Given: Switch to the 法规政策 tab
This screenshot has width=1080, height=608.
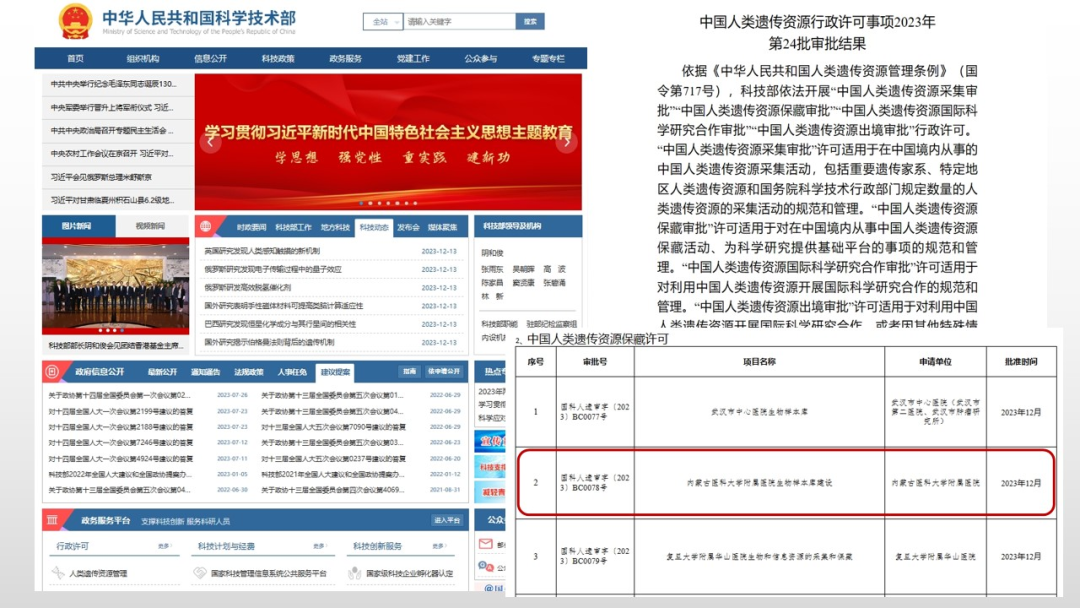Looking at the screenshot, I should [x=249, y=372].
